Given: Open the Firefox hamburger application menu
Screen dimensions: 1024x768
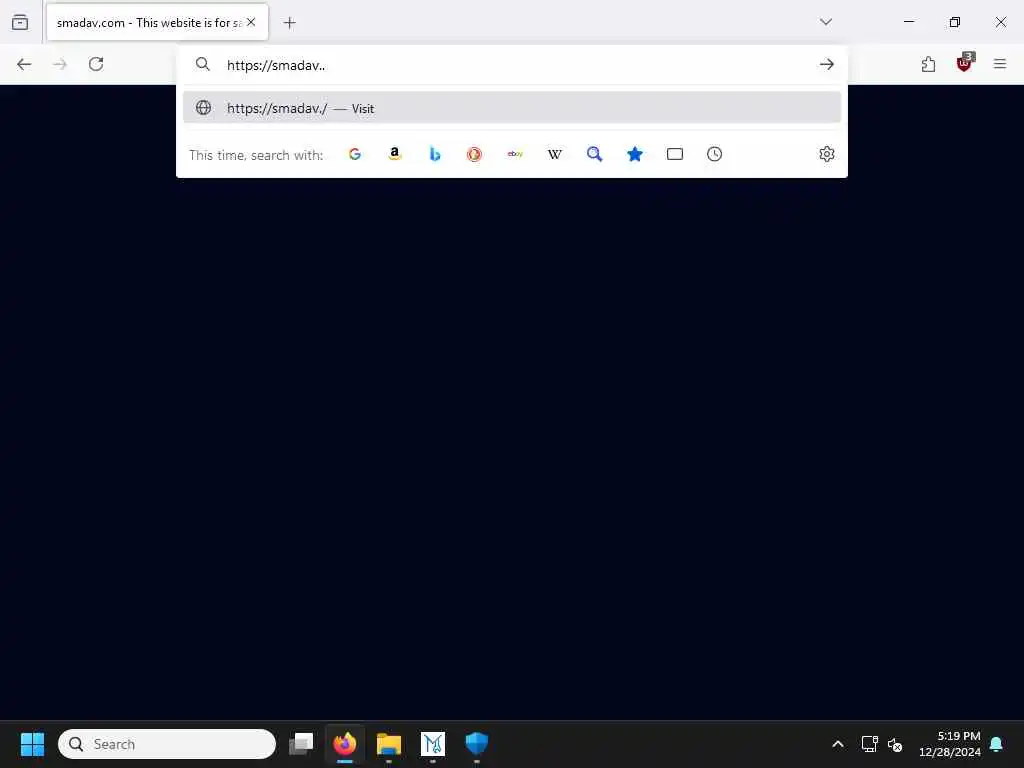Looking at the screenshot, I should click(x=1000, y=64).
